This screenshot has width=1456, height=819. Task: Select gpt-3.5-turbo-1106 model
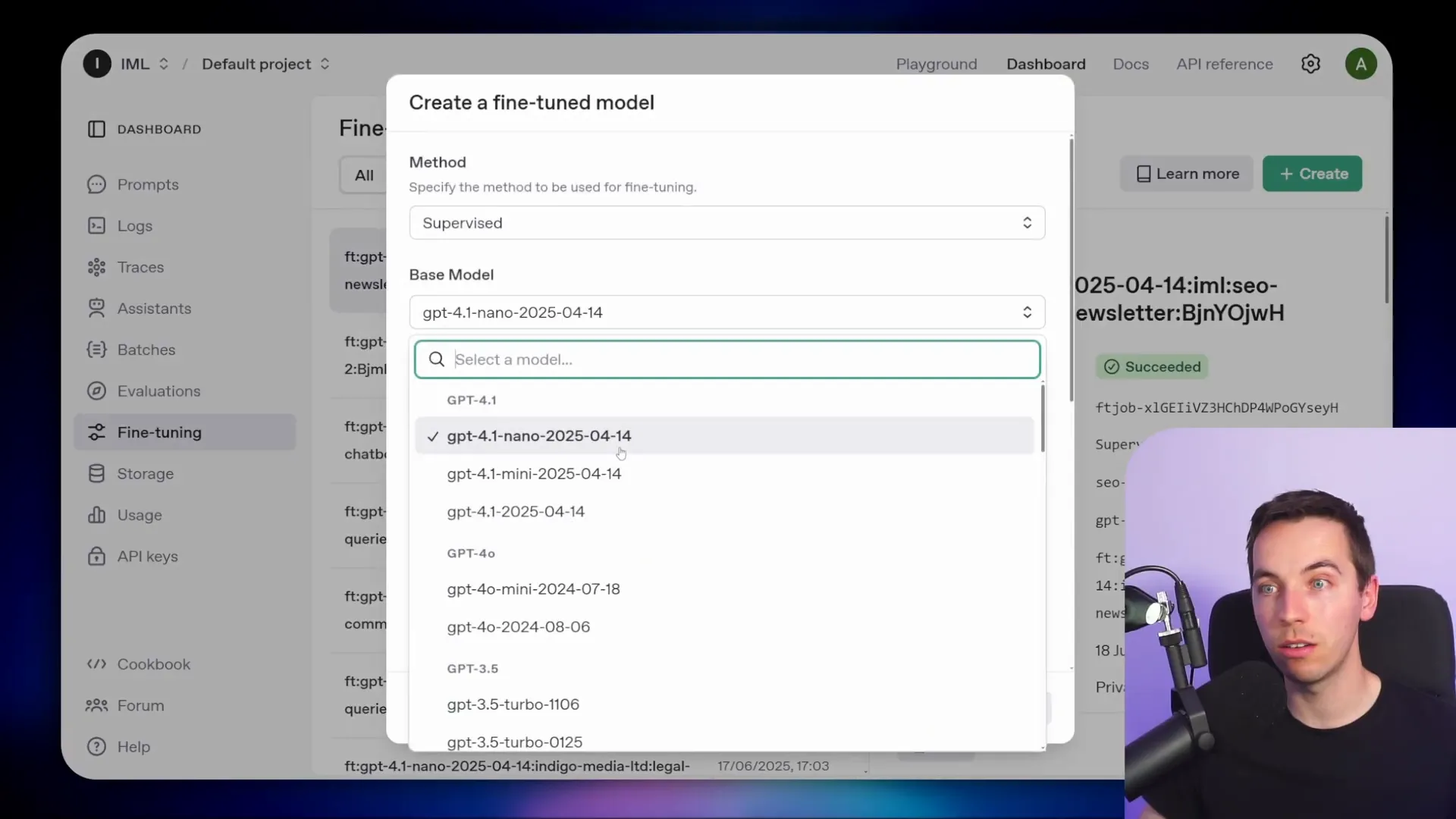pyautogui.click(x=724, y=704)
